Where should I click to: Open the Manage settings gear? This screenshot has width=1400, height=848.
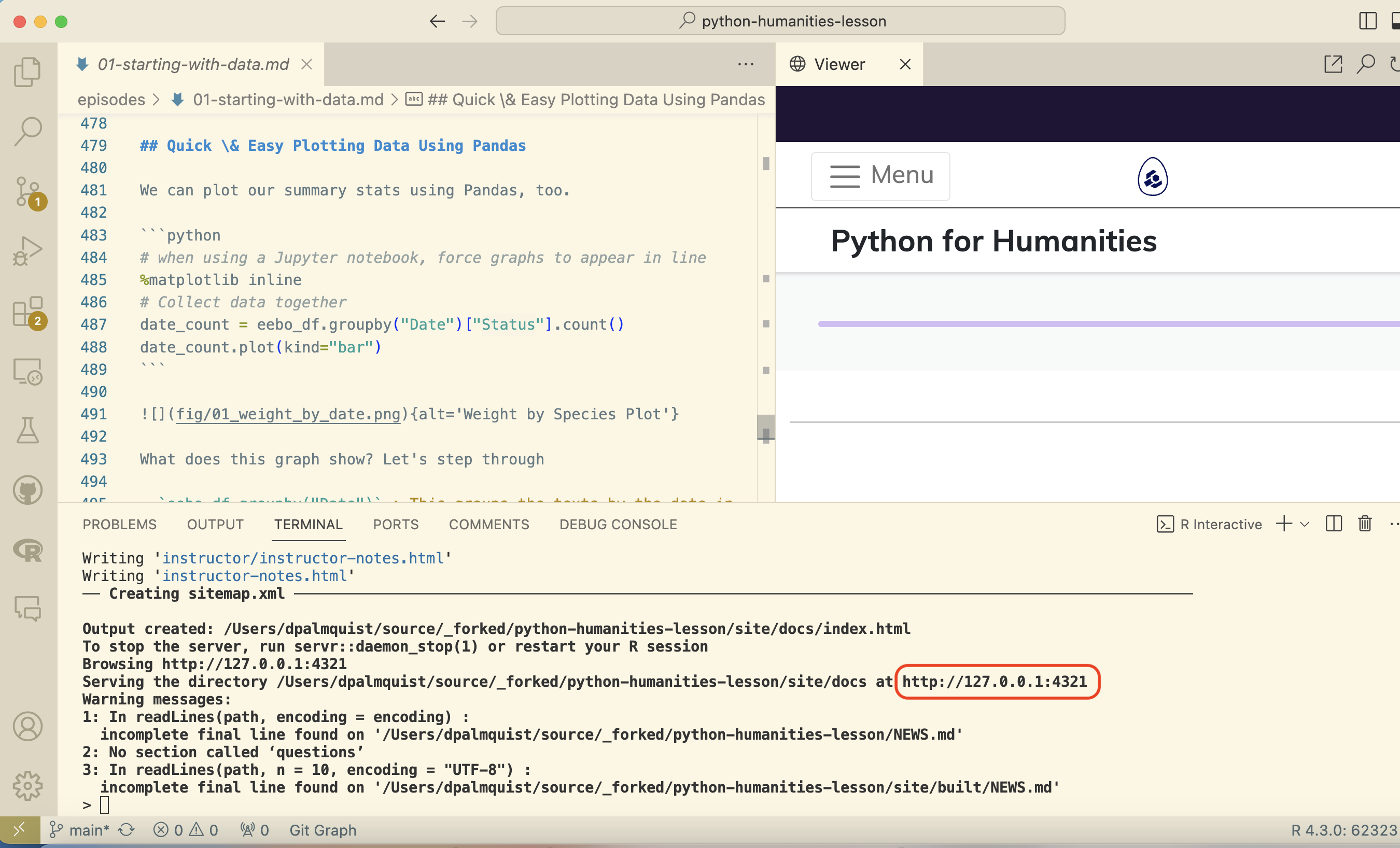27,785
